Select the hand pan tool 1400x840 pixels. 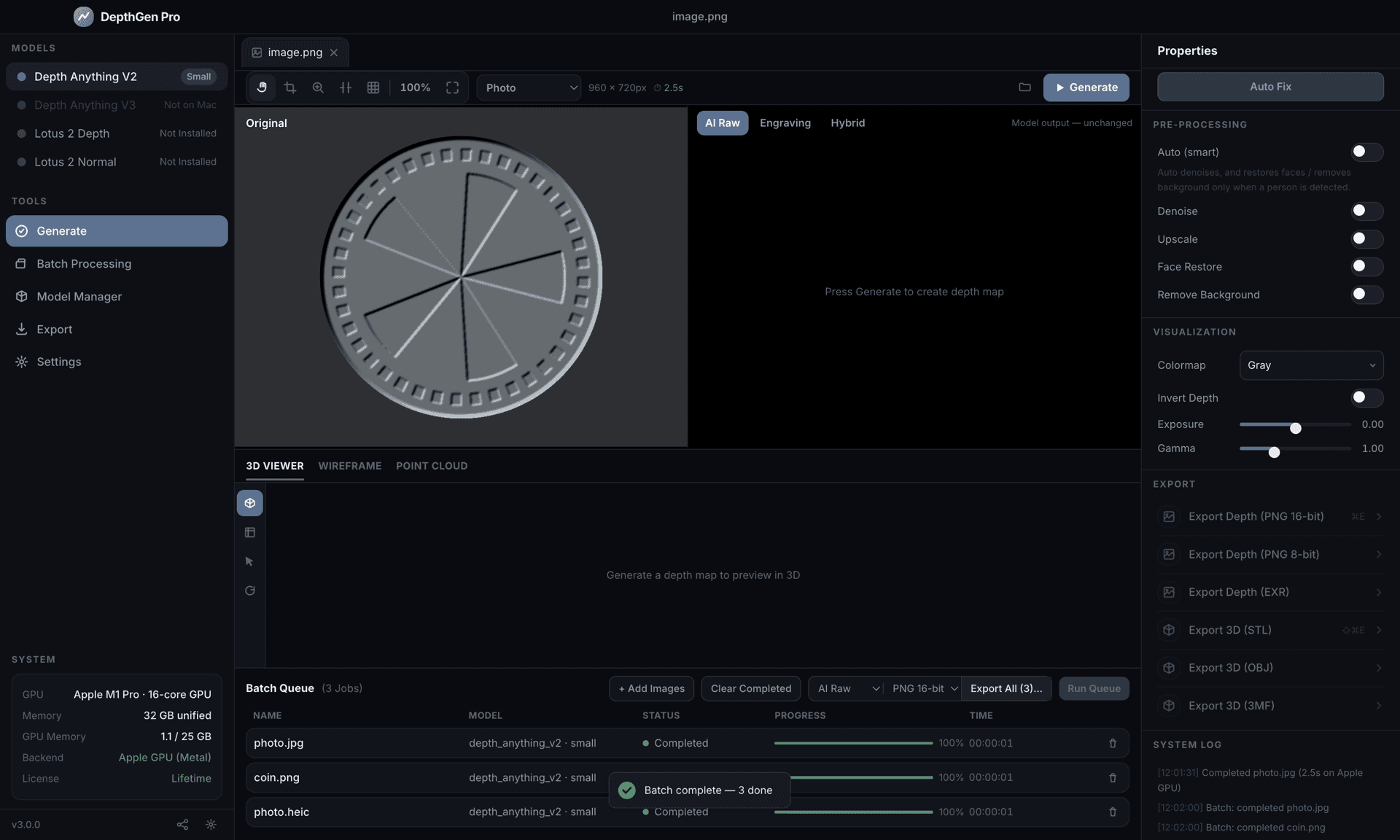[262, 87]
